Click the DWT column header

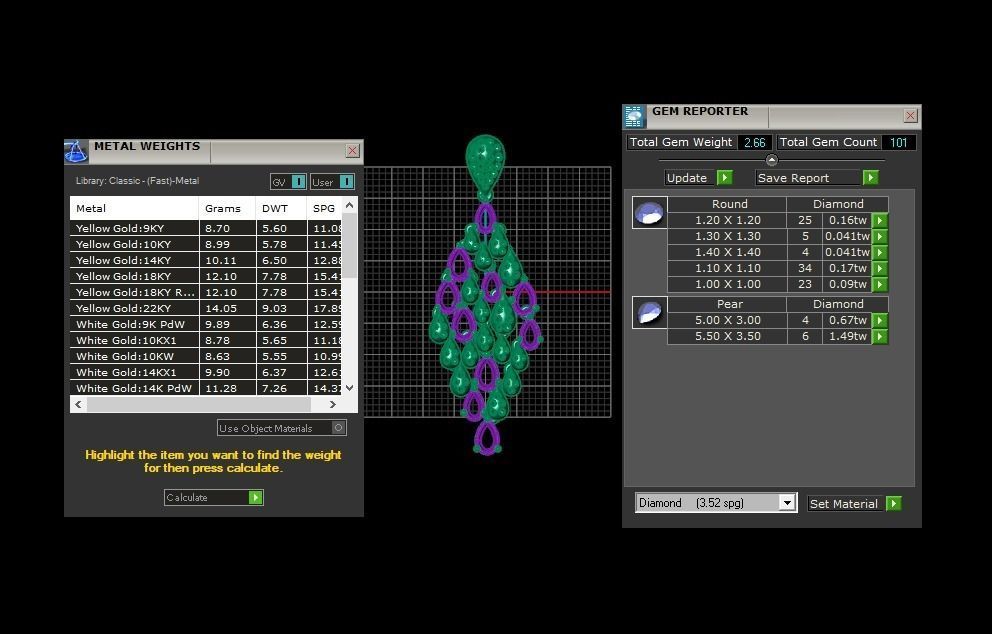coord(281,208)
